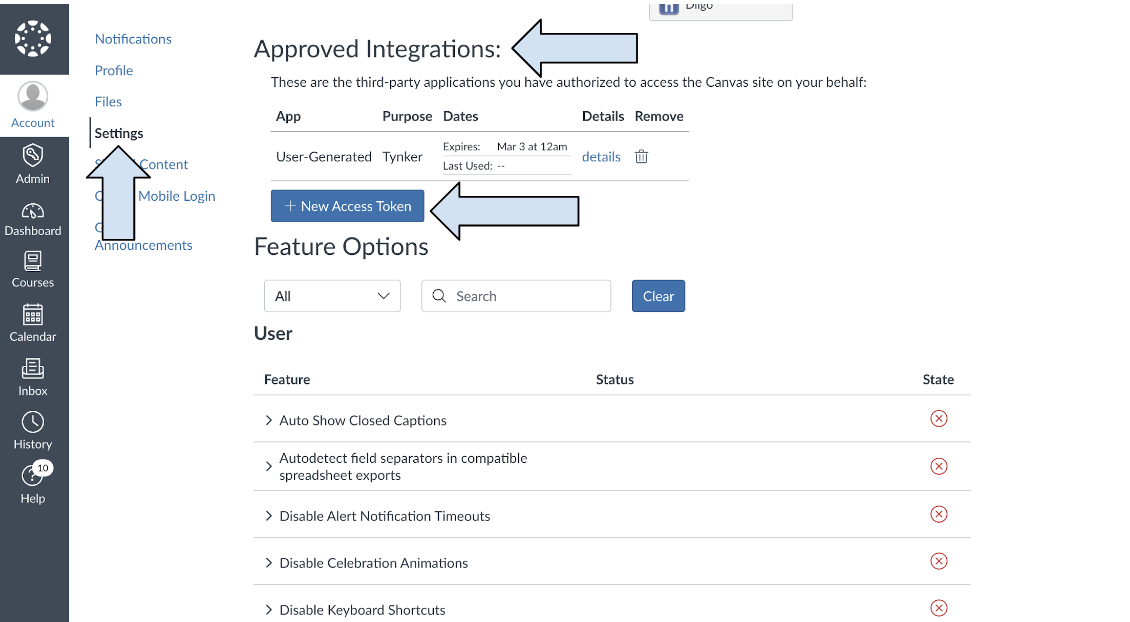Image resolution: width=1130 pixels, height=622 pixels.
Task: Open the Inbox icon
Action: [33, 369]
